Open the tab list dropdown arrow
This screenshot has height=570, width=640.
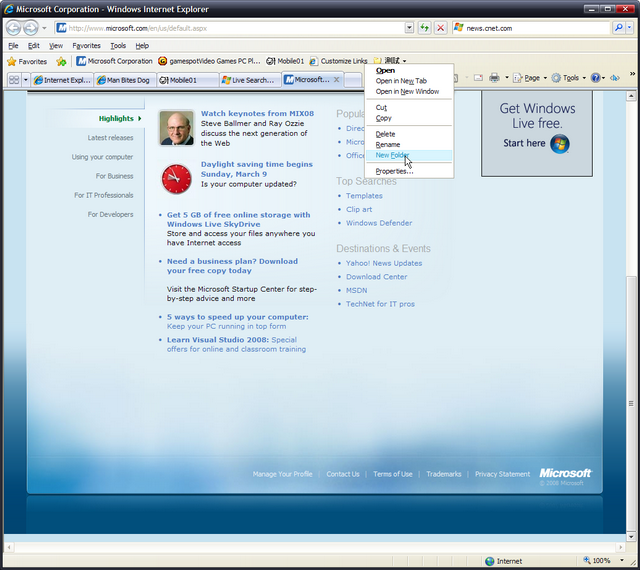point(26,80)
